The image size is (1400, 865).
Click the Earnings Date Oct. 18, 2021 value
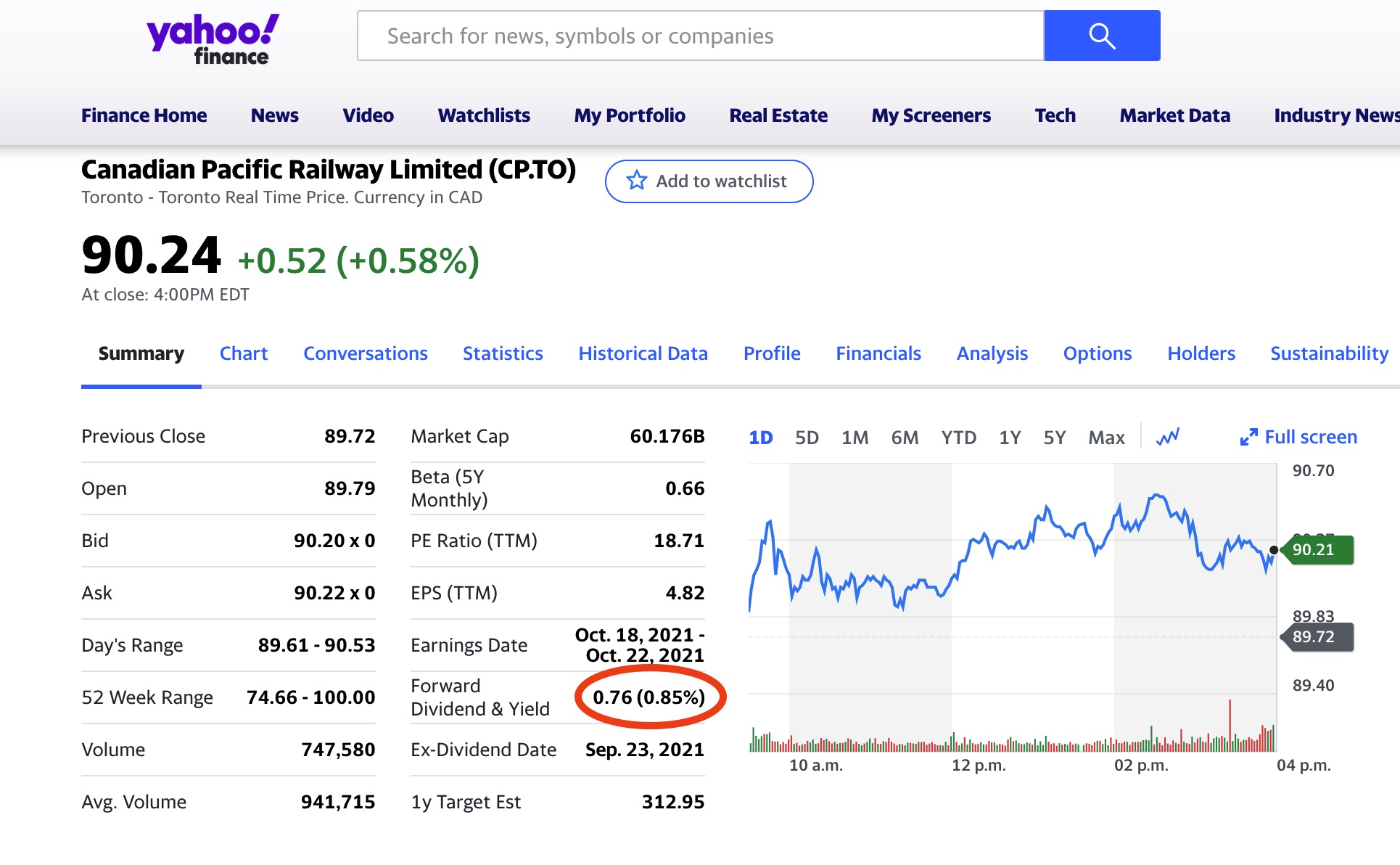pyautogui.click(x=640, y=645)
